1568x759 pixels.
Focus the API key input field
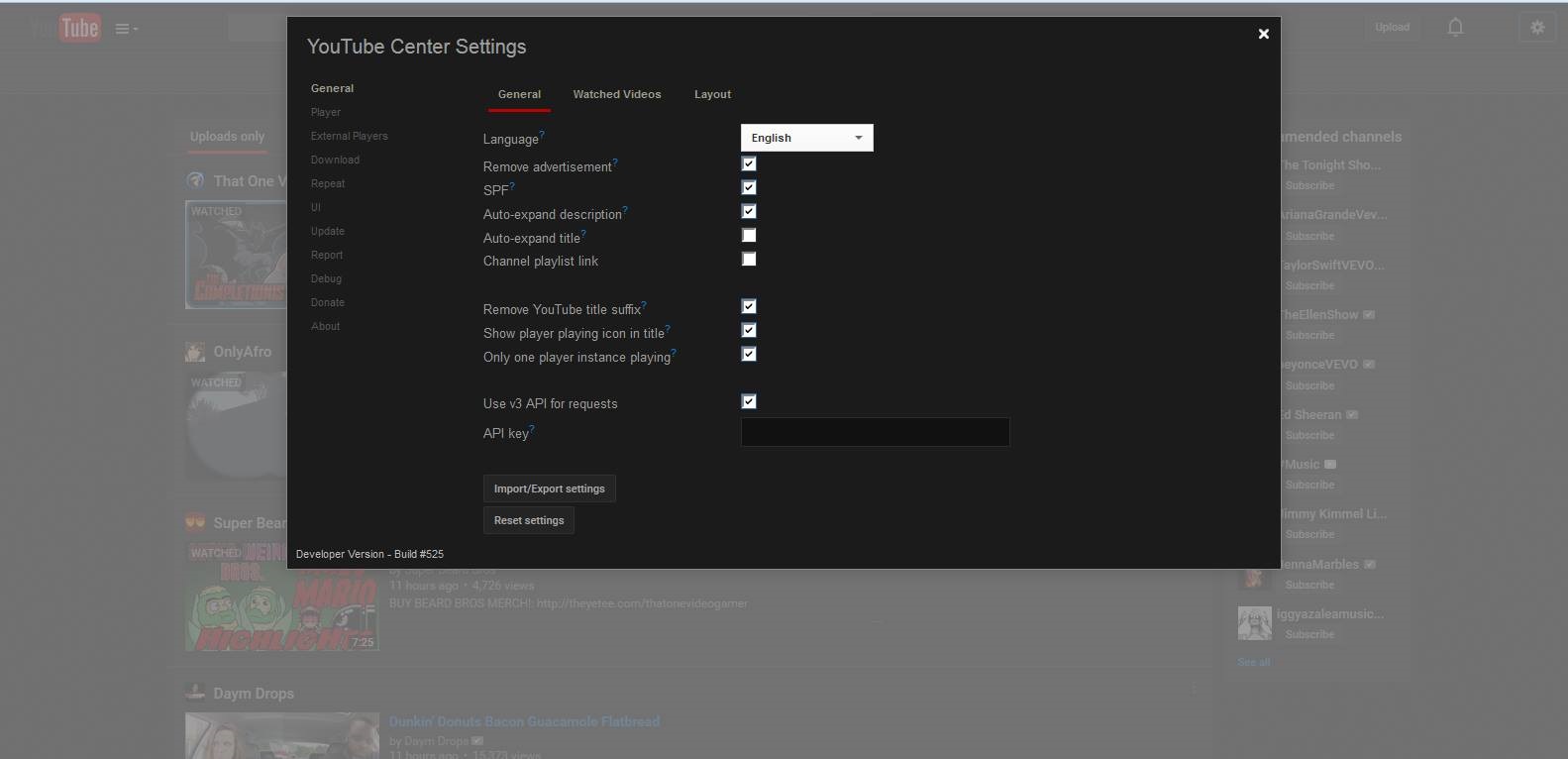click(x=875, y=432)
